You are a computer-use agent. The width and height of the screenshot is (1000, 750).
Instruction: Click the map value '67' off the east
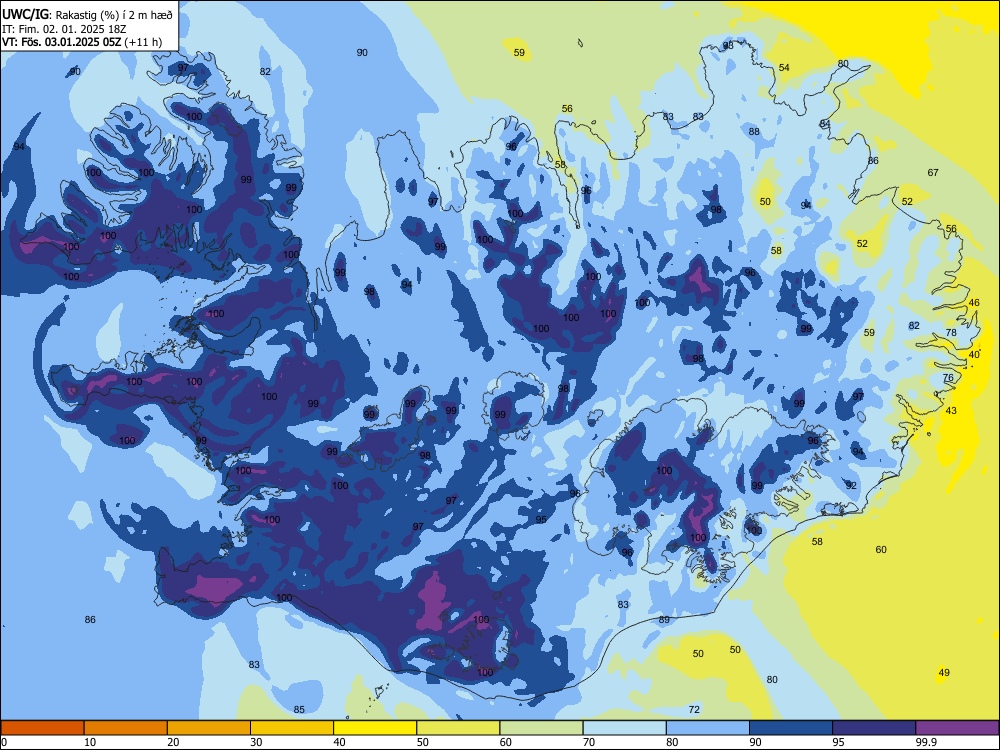[933, 172]
